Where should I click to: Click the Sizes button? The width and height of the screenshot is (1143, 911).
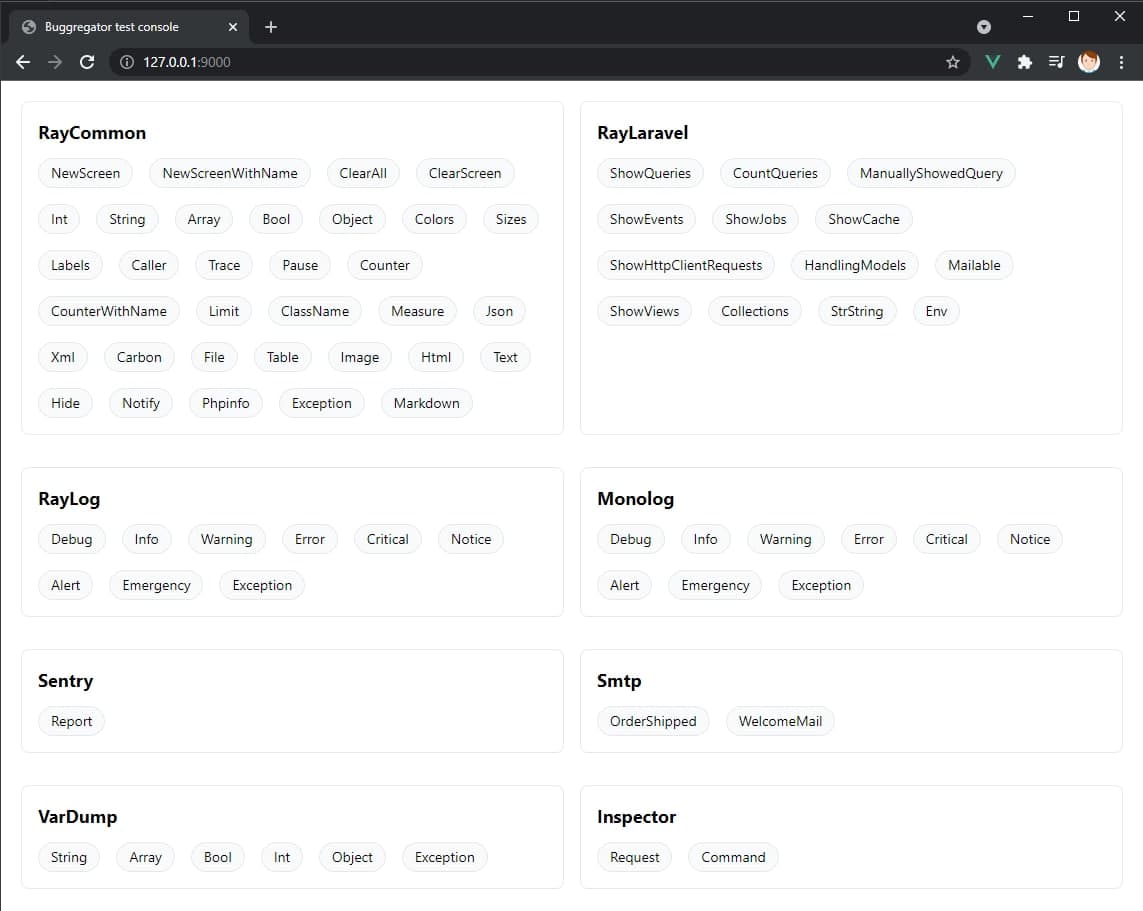(x=510, y=219)
